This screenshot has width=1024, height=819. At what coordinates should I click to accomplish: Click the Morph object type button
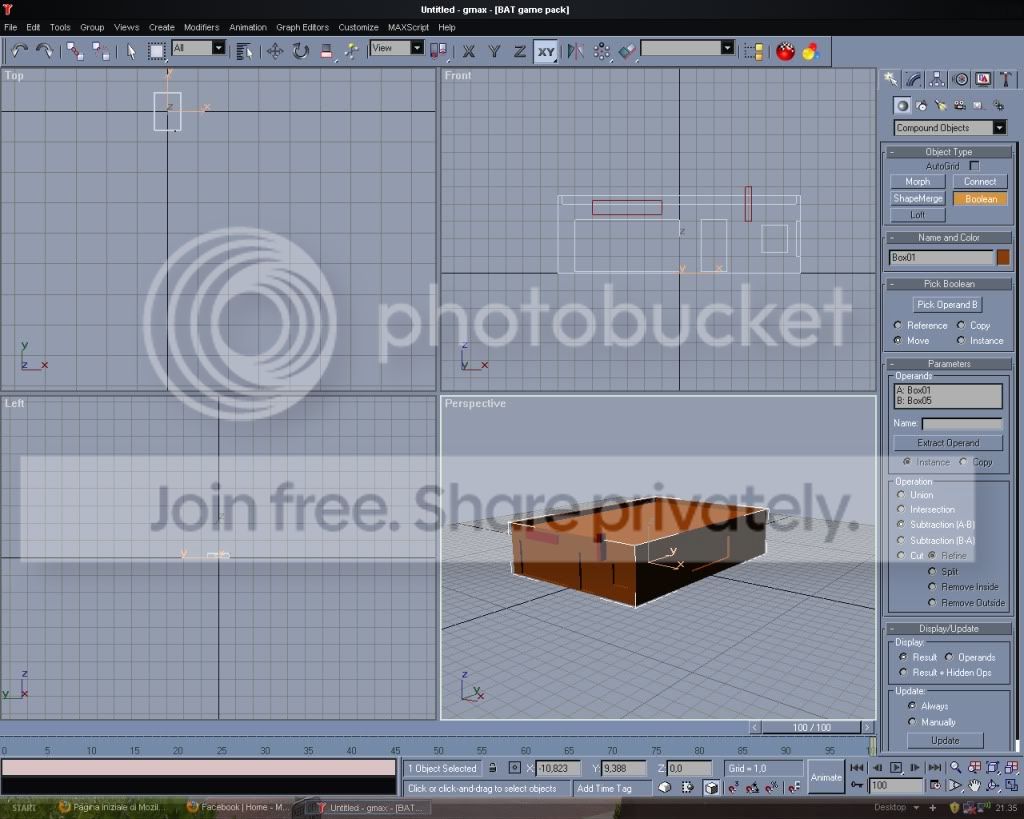click(918, 182)
